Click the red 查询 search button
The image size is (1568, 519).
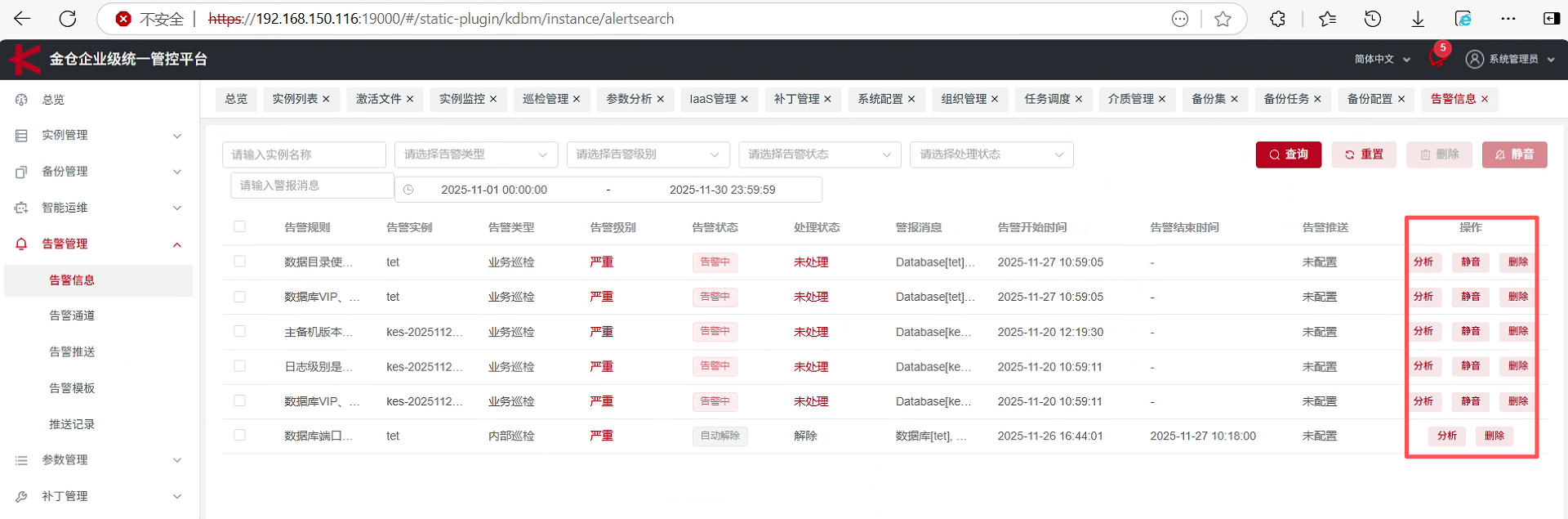[x=1288, y=154]
